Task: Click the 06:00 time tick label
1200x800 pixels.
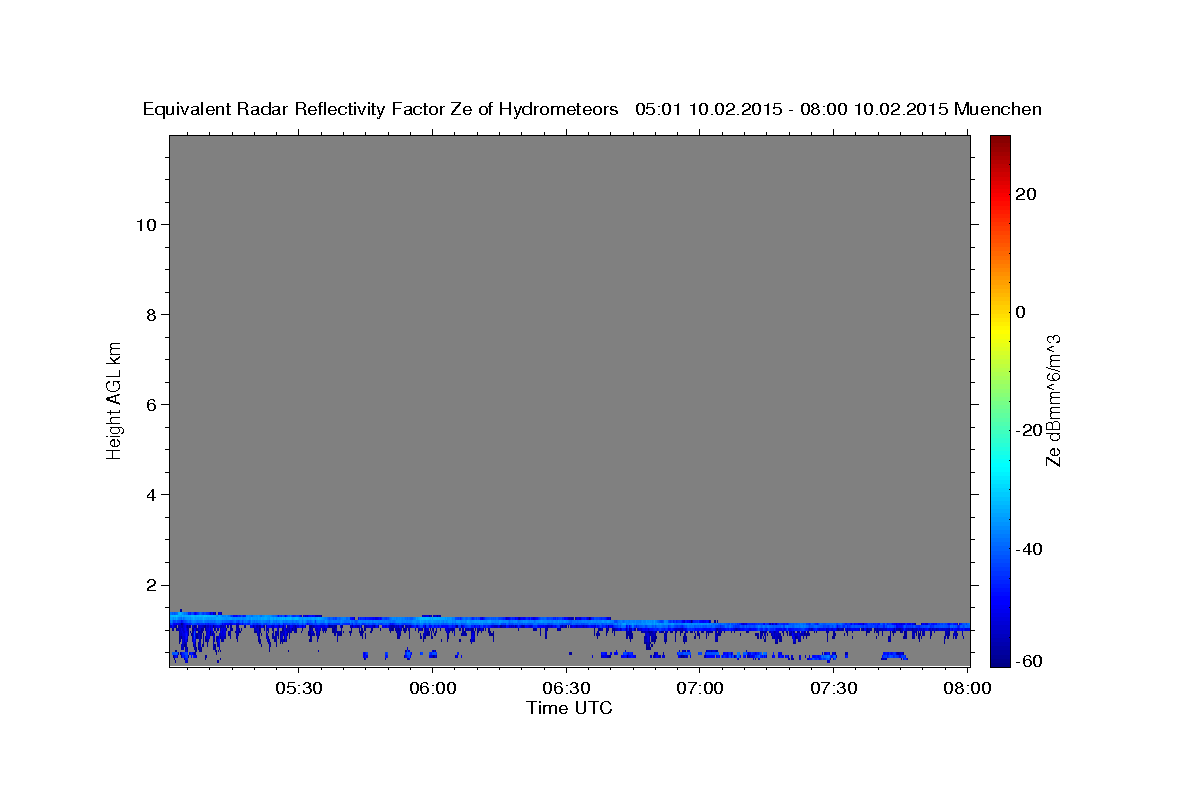Action: [x=433, y=688]
